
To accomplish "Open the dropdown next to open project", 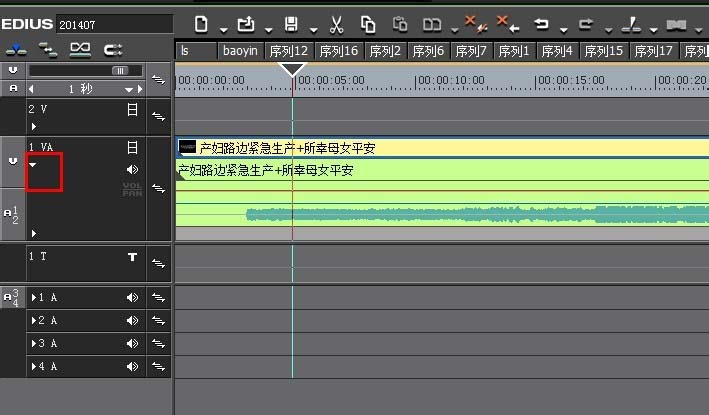I will click(x=269, y=30).
